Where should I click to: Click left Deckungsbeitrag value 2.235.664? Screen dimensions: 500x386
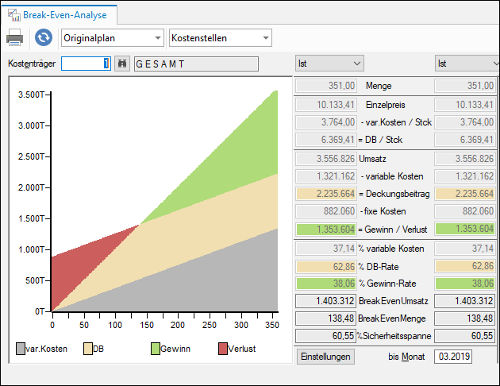pos(326,194)
